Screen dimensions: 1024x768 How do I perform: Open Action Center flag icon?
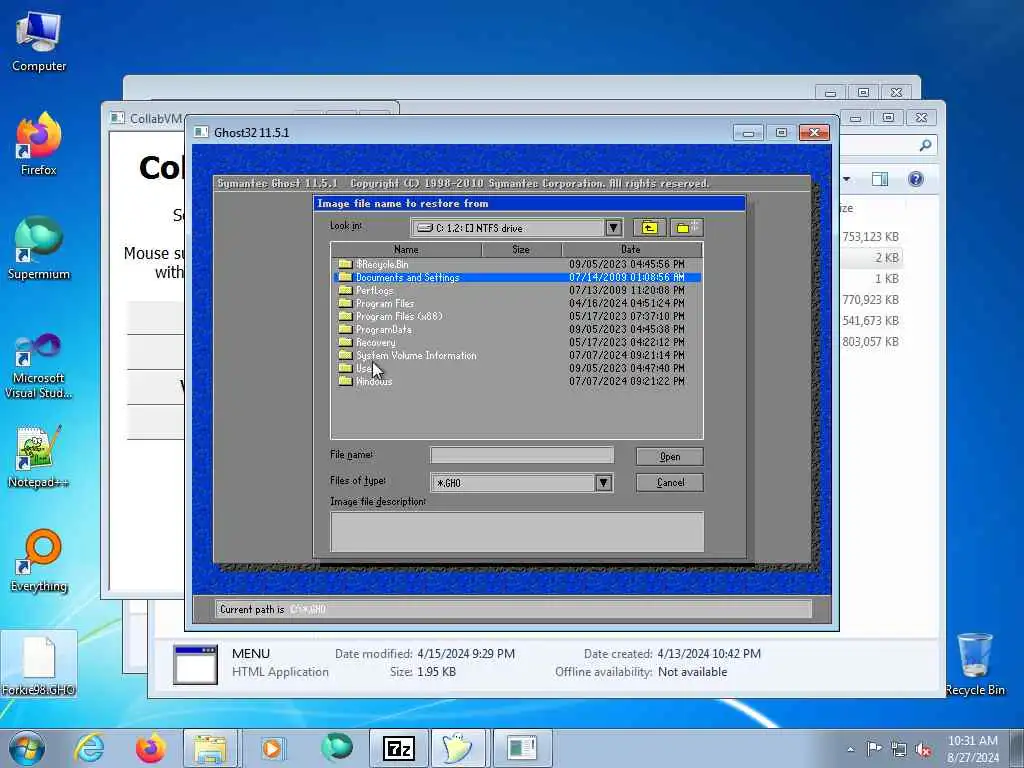click(x=874, y=749)
